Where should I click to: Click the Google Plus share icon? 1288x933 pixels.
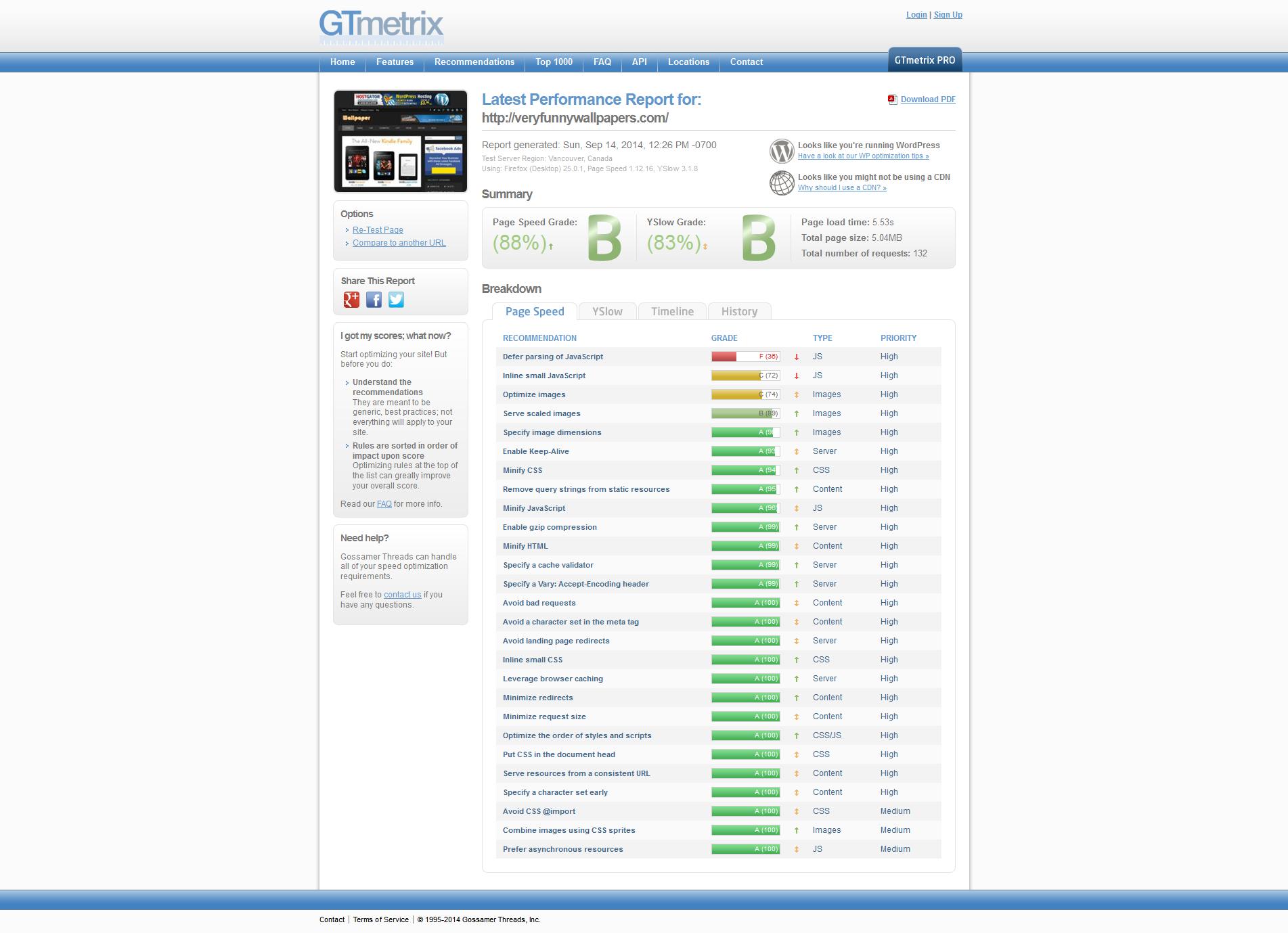351,300
